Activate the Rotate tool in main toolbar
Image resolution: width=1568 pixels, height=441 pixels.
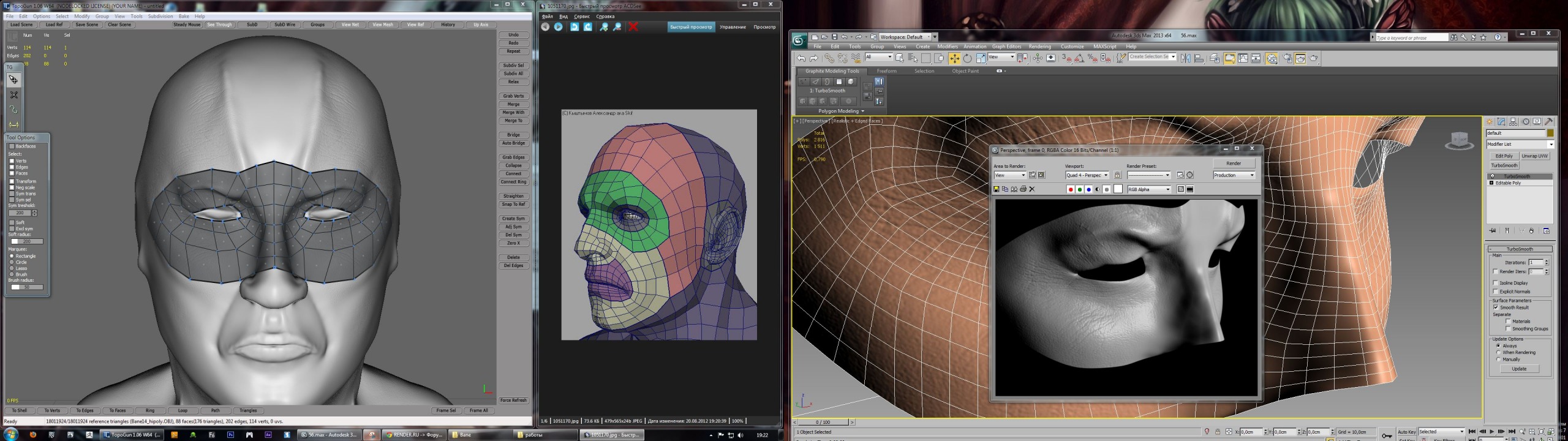coord(967,58)
